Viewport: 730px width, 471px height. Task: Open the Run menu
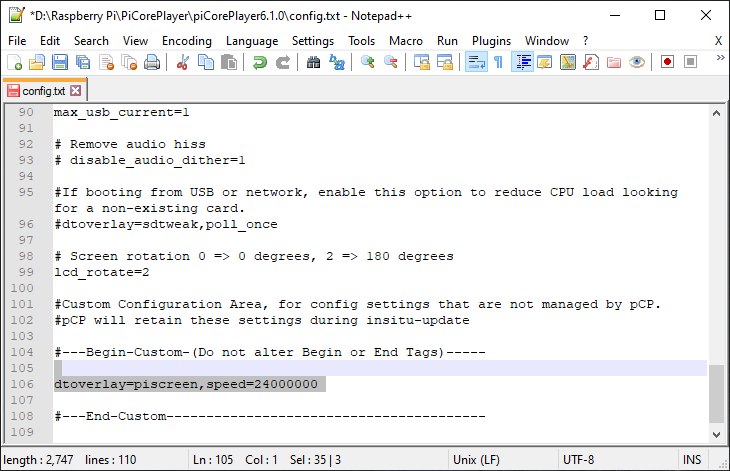pos(447,41)
